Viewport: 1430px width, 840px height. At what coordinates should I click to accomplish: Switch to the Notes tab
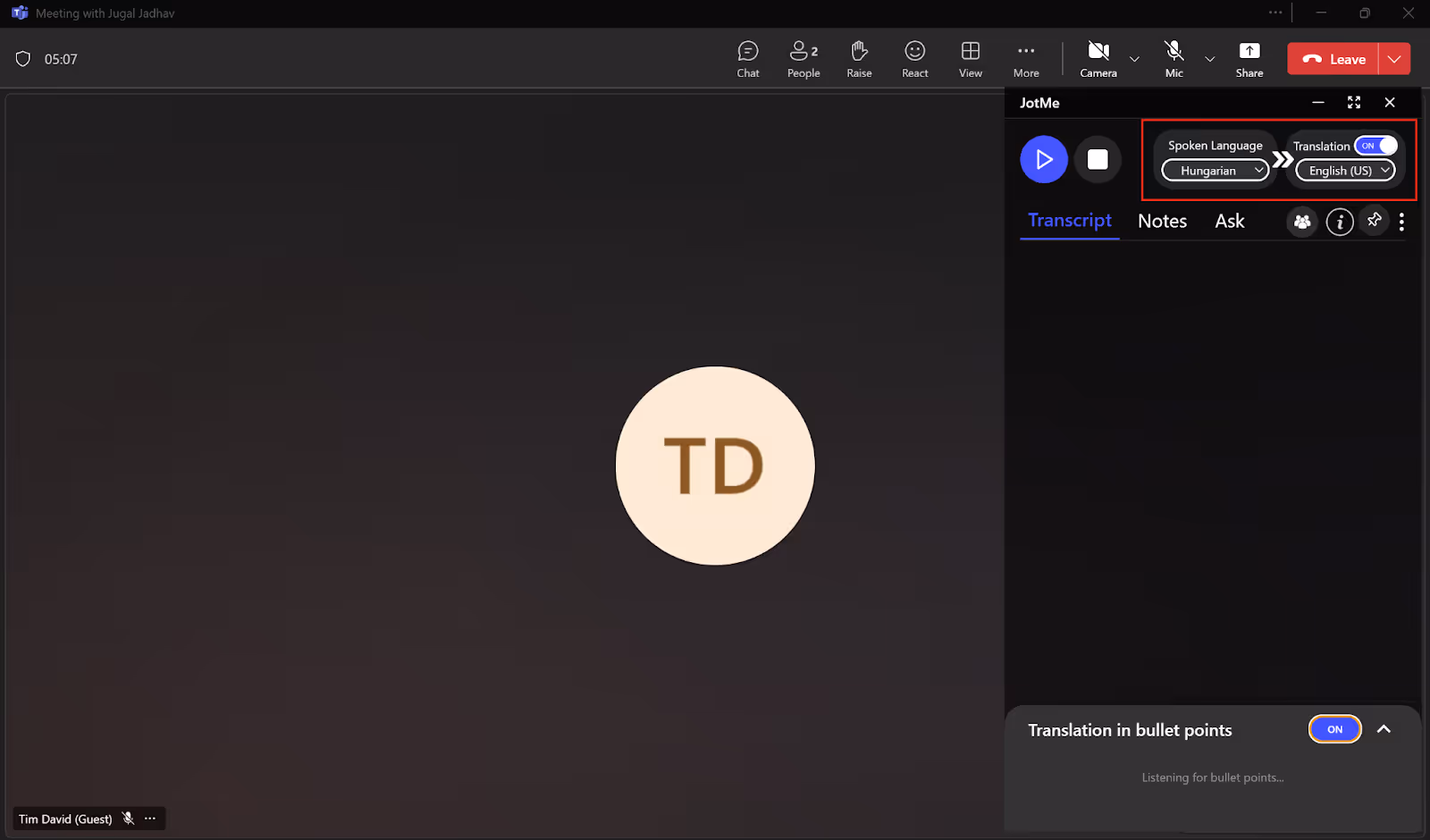click(x=1162, y=221)
